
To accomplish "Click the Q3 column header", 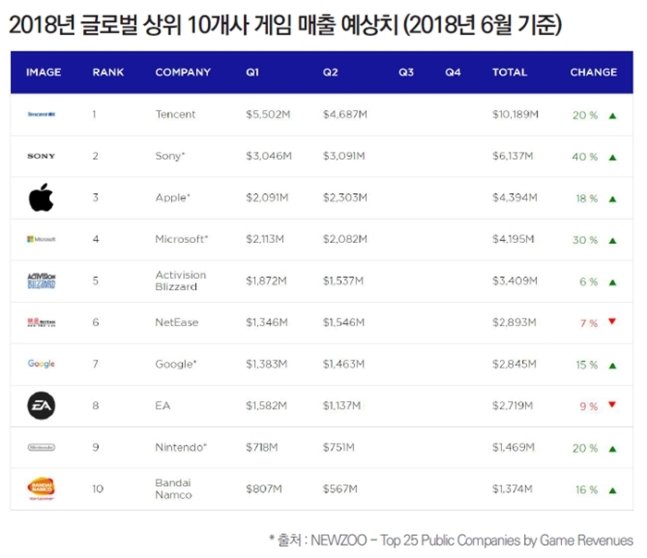I will click(406, 72).
